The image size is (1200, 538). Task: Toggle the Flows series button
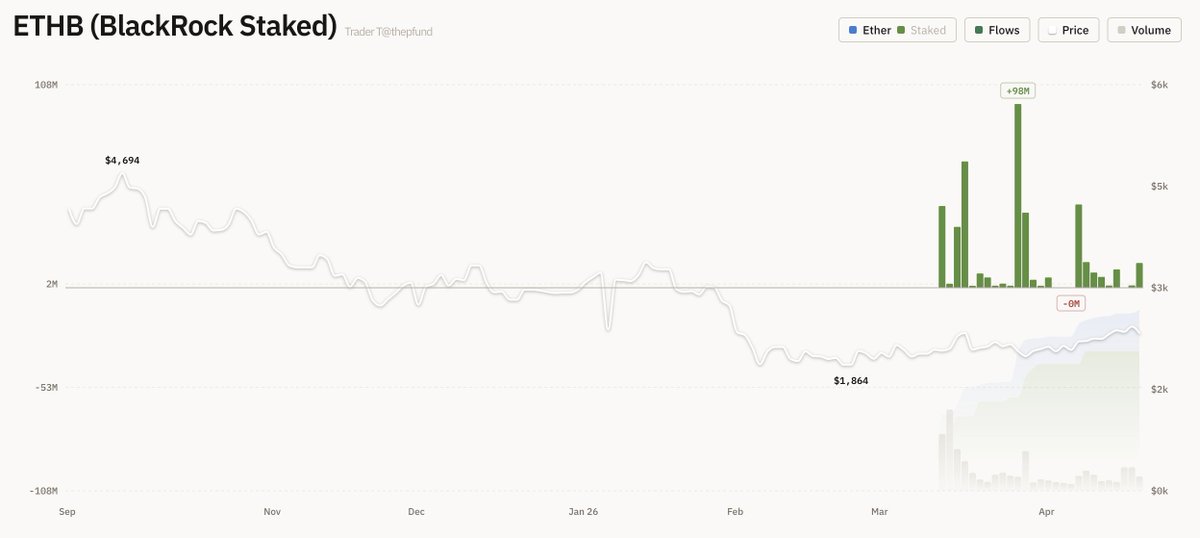point(997,30)
